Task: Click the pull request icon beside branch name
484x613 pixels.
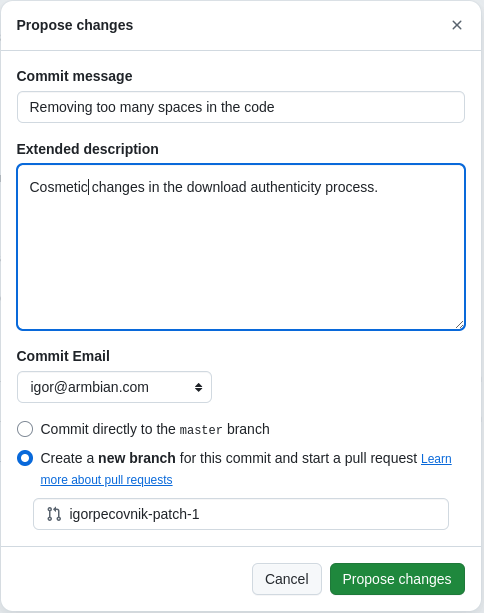Action: pos(54,514)
